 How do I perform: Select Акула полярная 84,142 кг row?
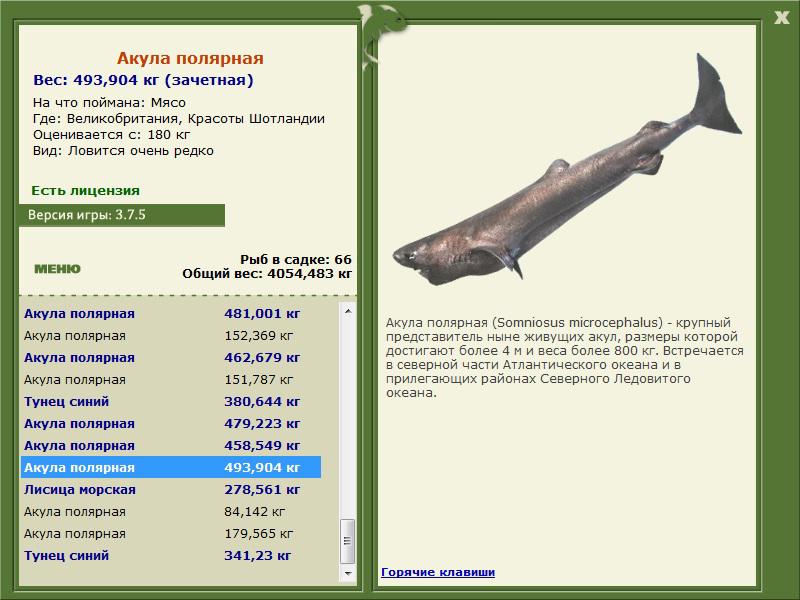coord(171,511)
